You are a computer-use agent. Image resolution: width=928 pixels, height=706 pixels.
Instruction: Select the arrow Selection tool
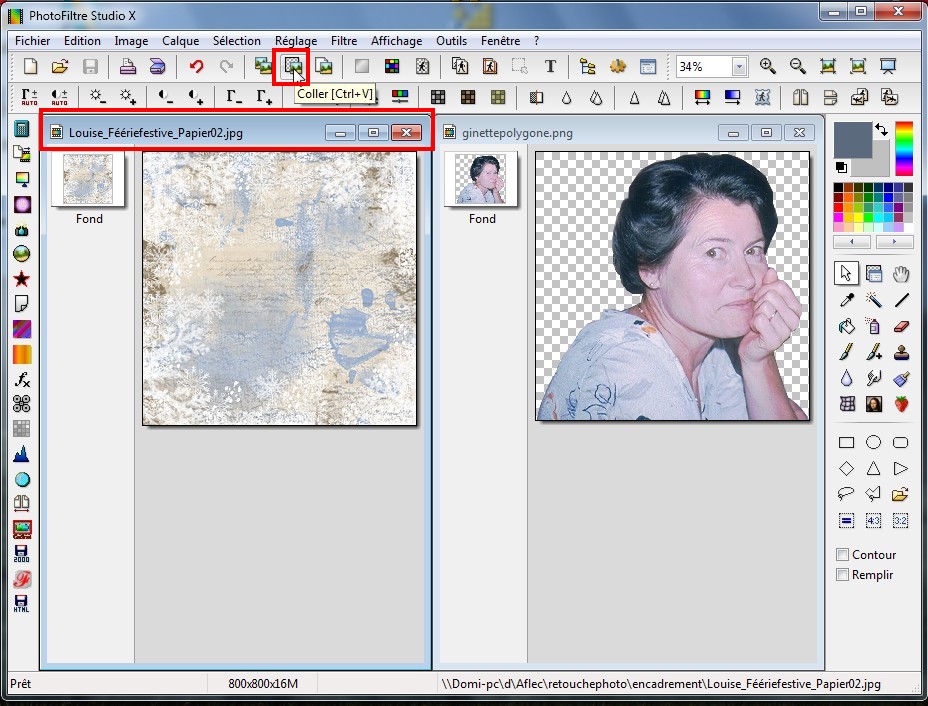(846, 273)
